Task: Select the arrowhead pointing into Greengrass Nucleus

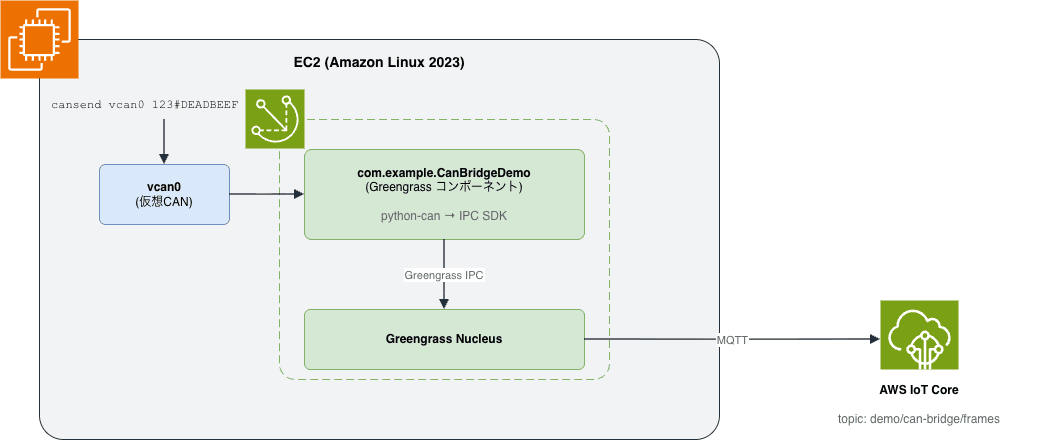Action: [x=444, y=303]
